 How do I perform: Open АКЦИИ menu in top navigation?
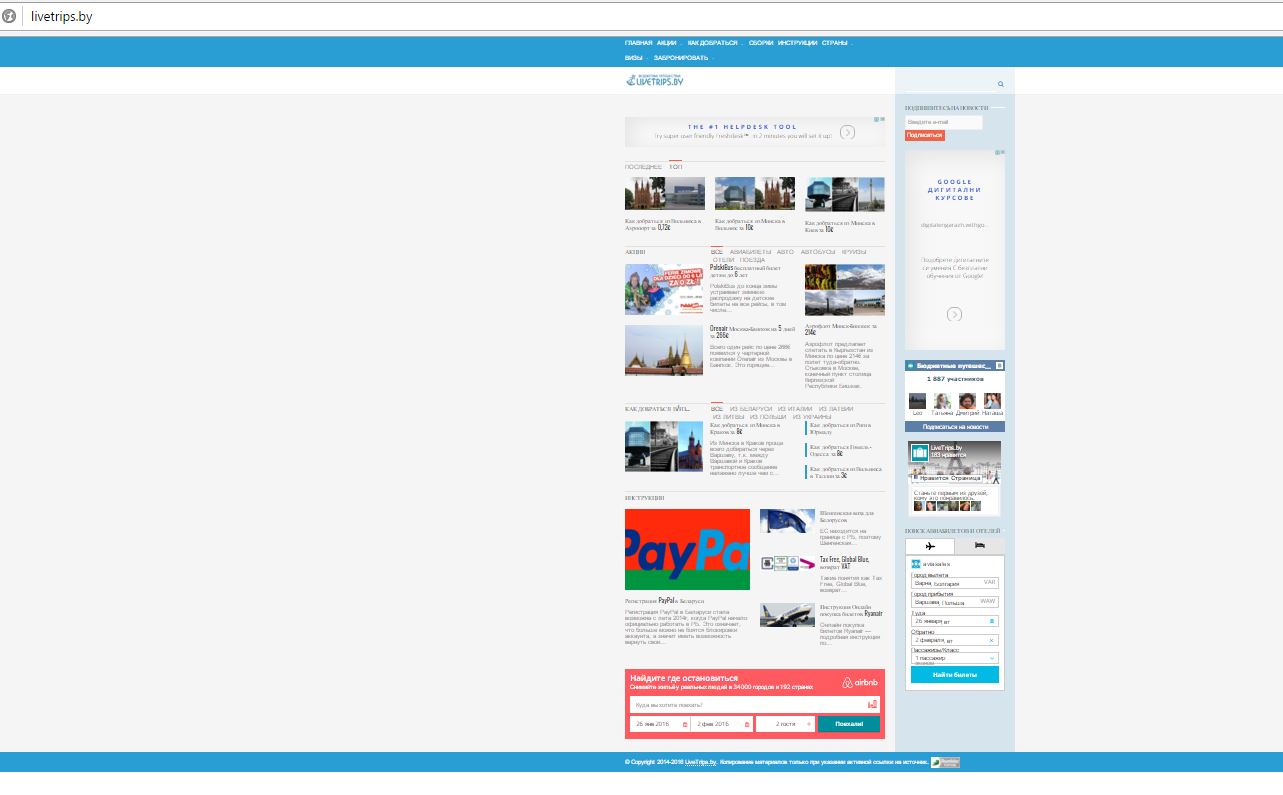667,43
